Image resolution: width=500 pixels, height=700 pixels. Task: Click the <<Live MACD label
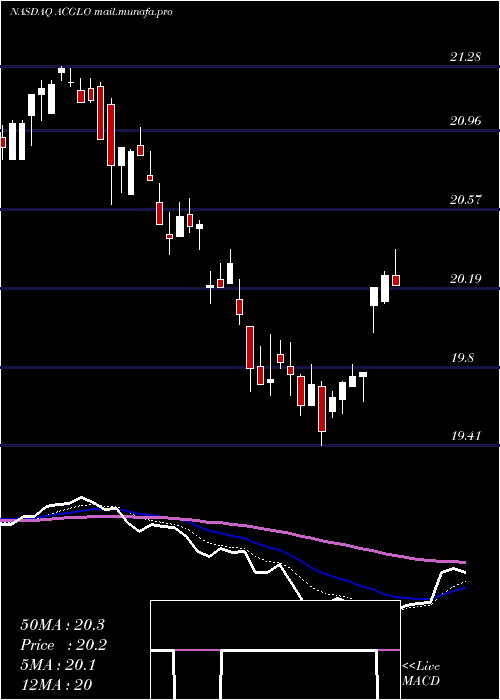tap(421, 674)
